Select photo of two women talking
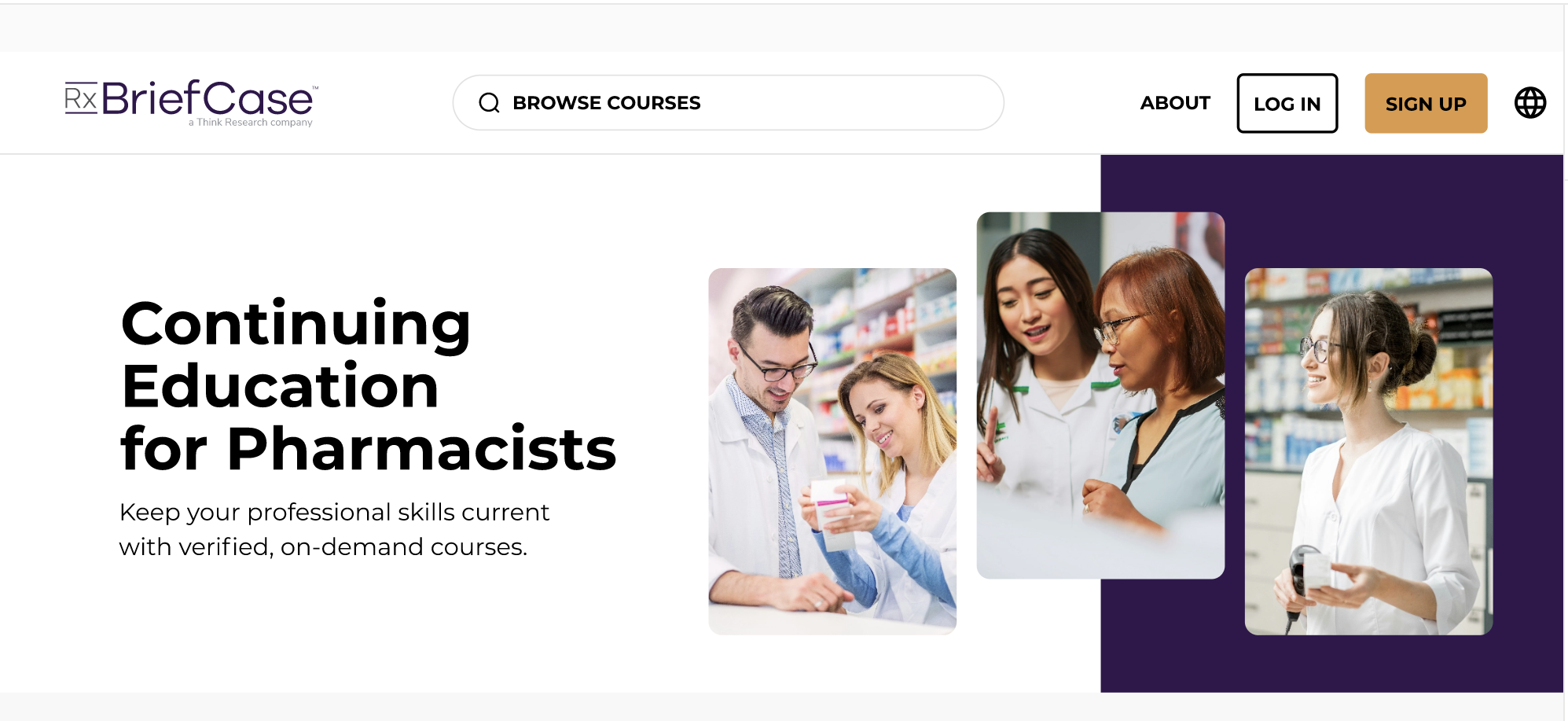 pos(1100,395)
